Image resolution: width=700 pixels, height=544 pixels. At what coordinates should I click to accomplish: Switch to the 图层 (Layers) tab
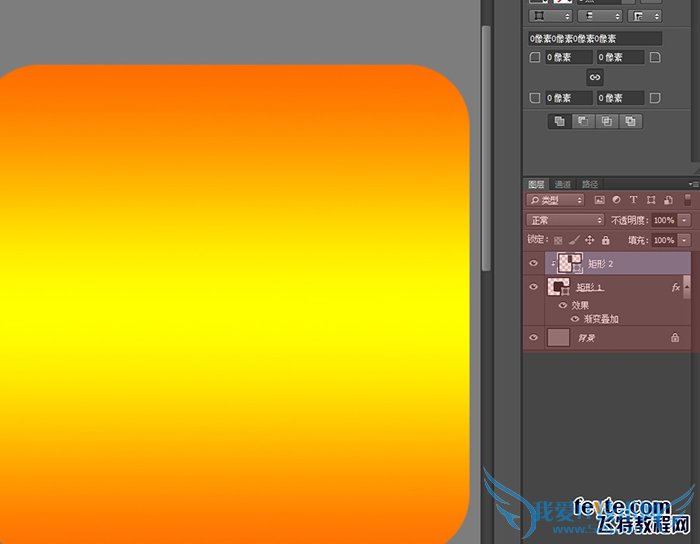(536, 184)
